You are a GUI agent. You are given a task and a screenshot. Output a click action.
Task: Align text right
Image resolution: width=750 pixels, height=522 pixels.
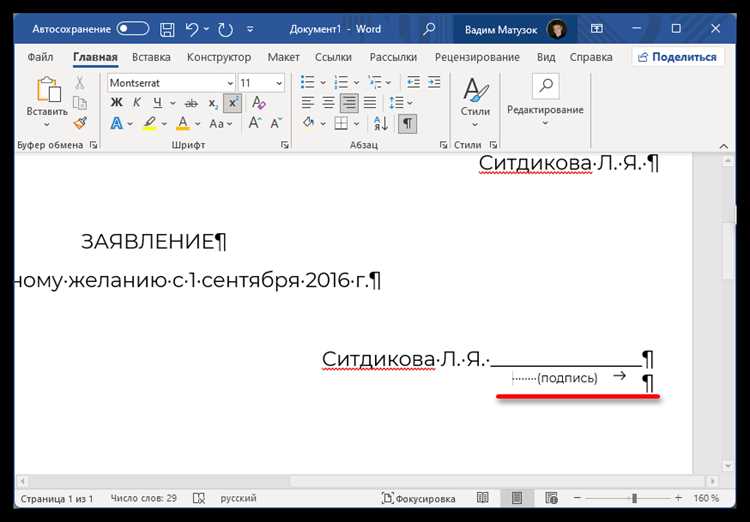tap(349, 102)
